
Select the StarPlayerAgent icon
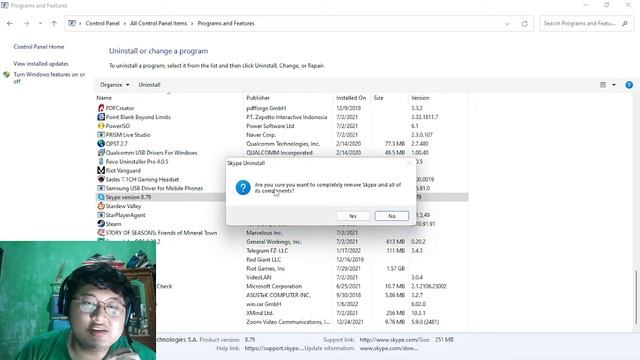pyautogui.click(x=101, y=215)
